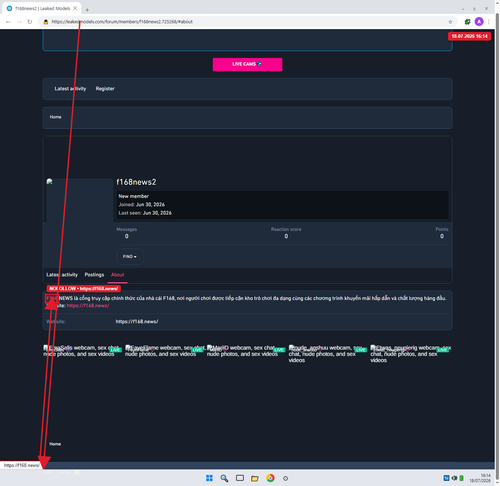The width and height of the screenshot is (500, 486).
Task: Close the f168news2 browser tab
Action: [x=75, y=8]
